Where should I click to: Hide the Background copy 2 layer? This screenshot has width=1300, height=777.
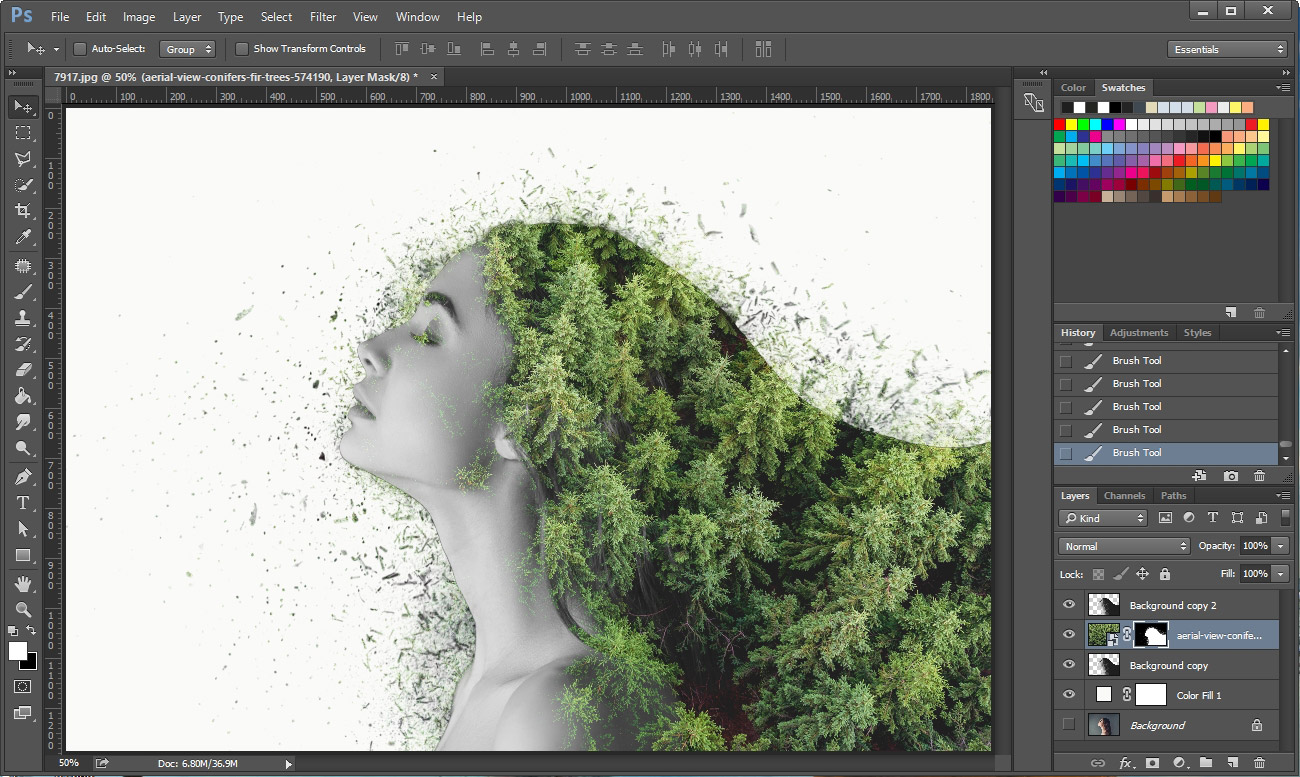(x=1069, y=605)
